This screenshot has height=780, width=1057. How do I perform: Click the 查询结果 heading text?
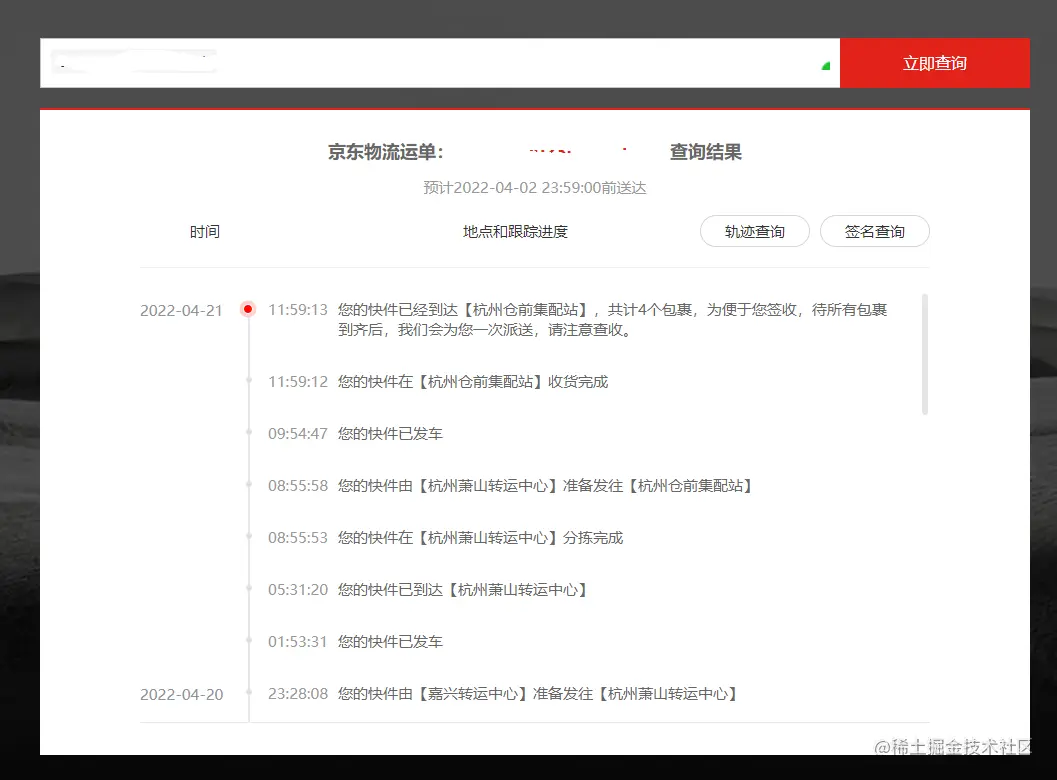pos(706,152)
